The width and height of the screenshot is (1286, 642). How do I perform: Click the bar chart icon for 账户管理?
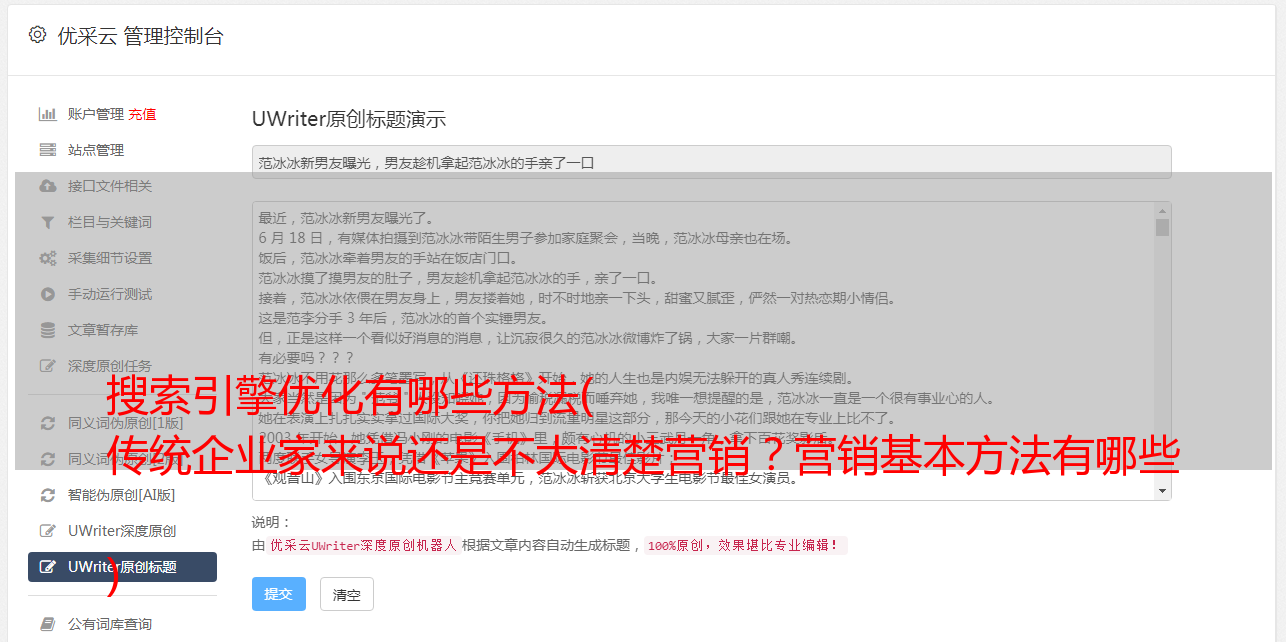[x=47, y=114]
